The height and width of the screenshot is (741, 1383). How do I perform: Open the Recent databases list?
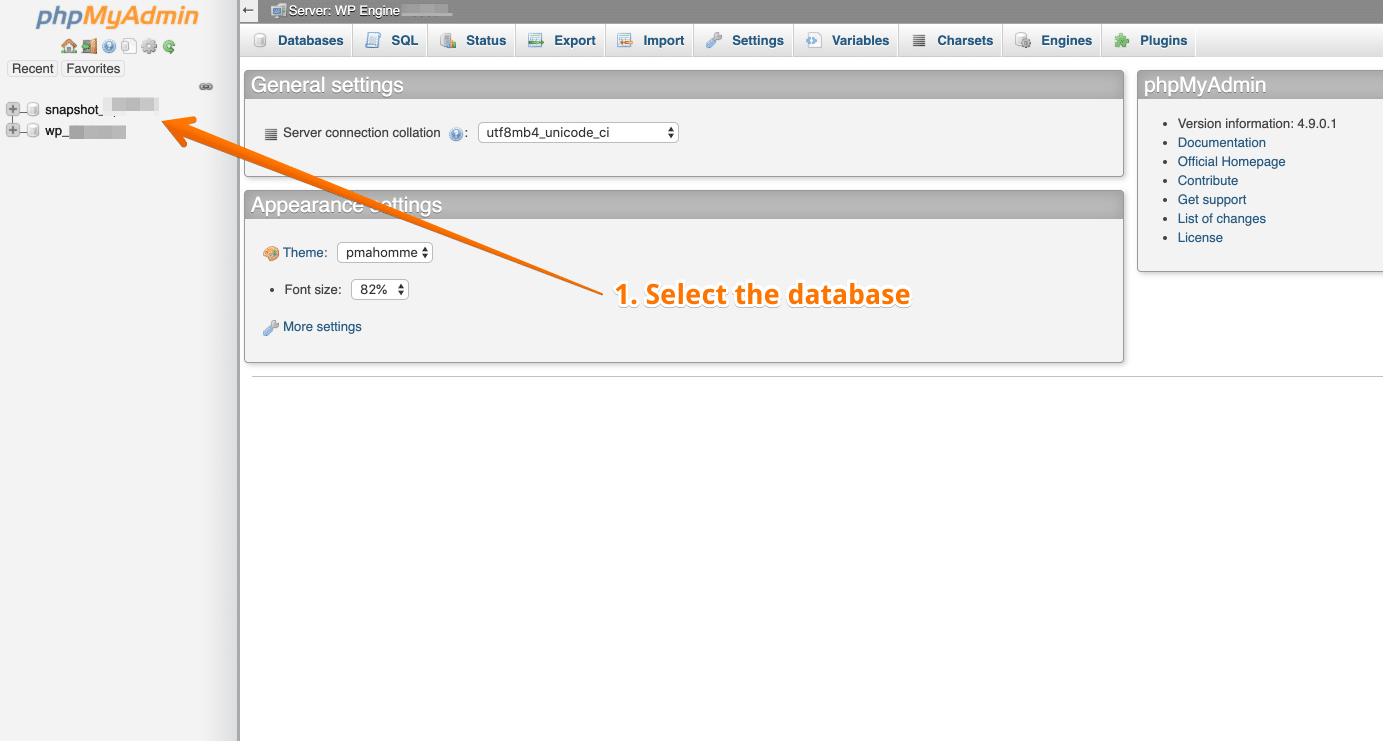tap(33, 68)
